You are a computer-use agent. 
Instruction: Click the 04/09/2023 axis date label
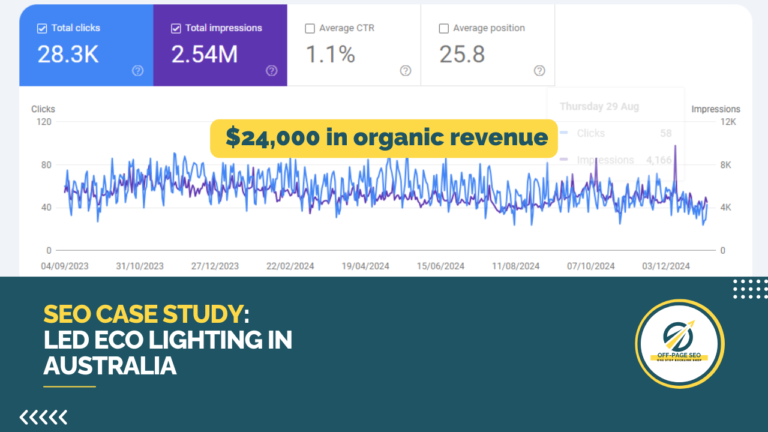click(x=65, y=266)
